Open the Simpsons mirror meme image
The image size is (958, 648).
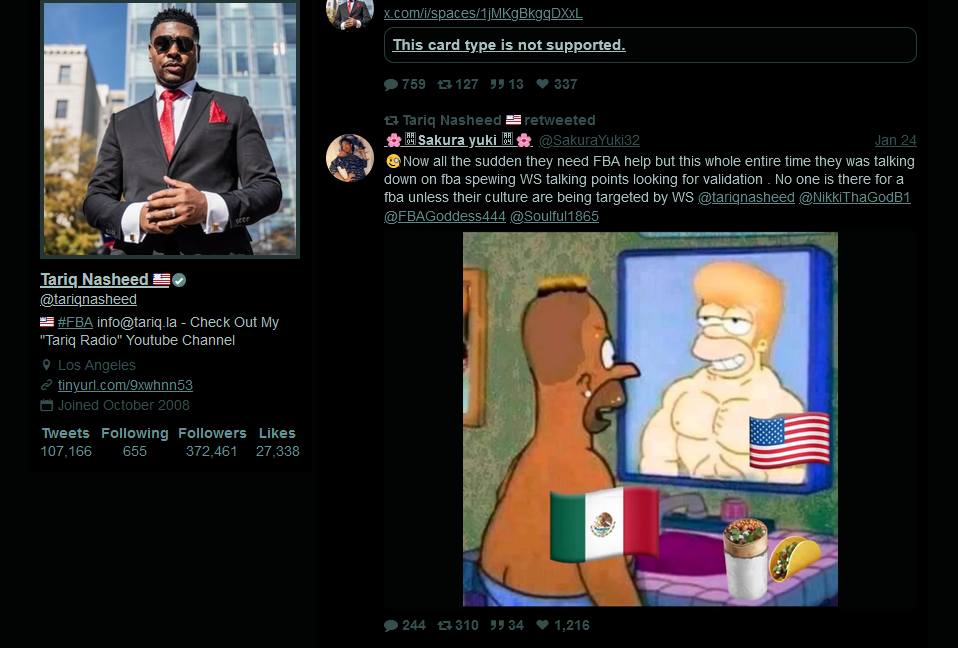point(650,419)
